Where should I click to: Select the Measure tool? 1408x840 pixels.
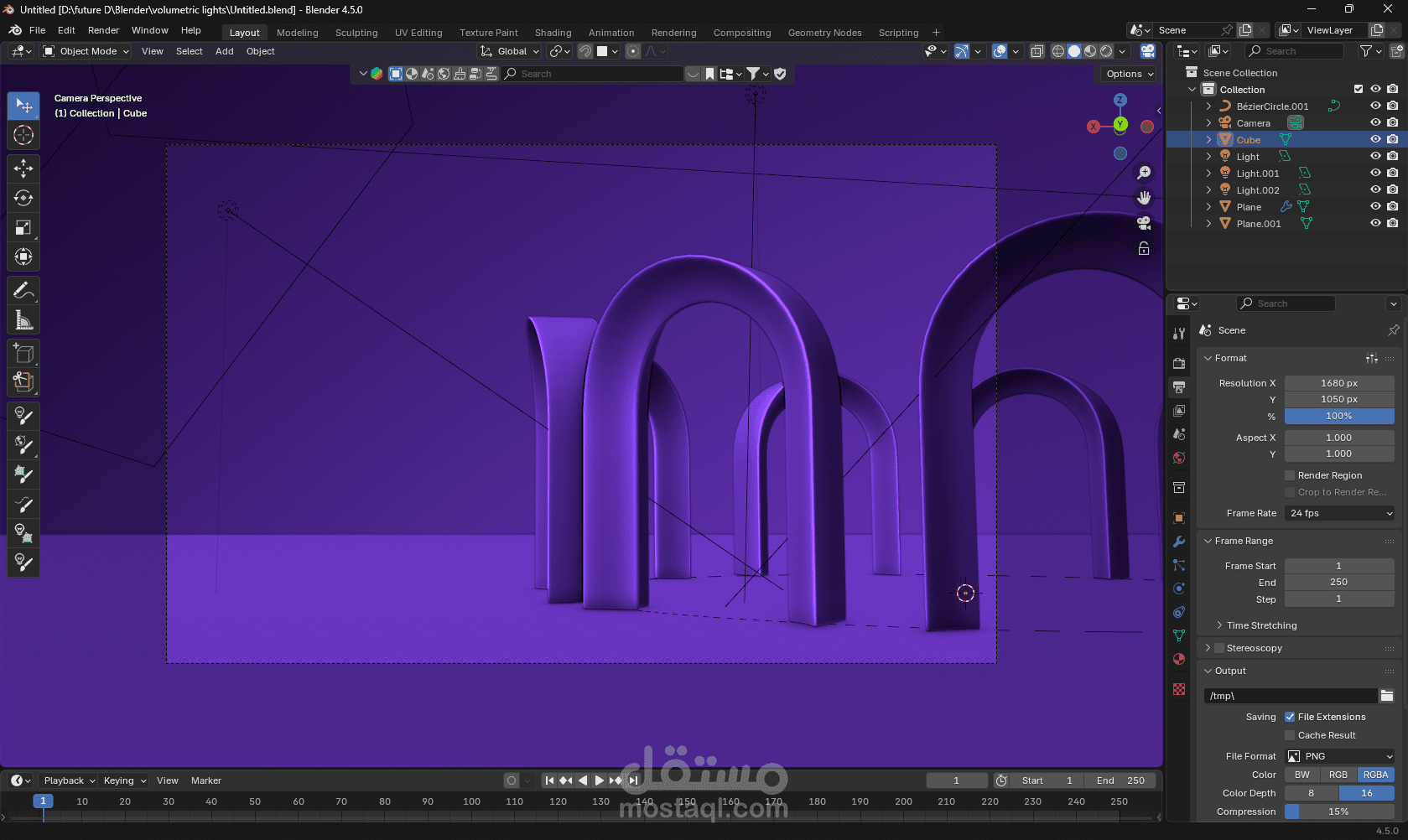coord(23,320)
